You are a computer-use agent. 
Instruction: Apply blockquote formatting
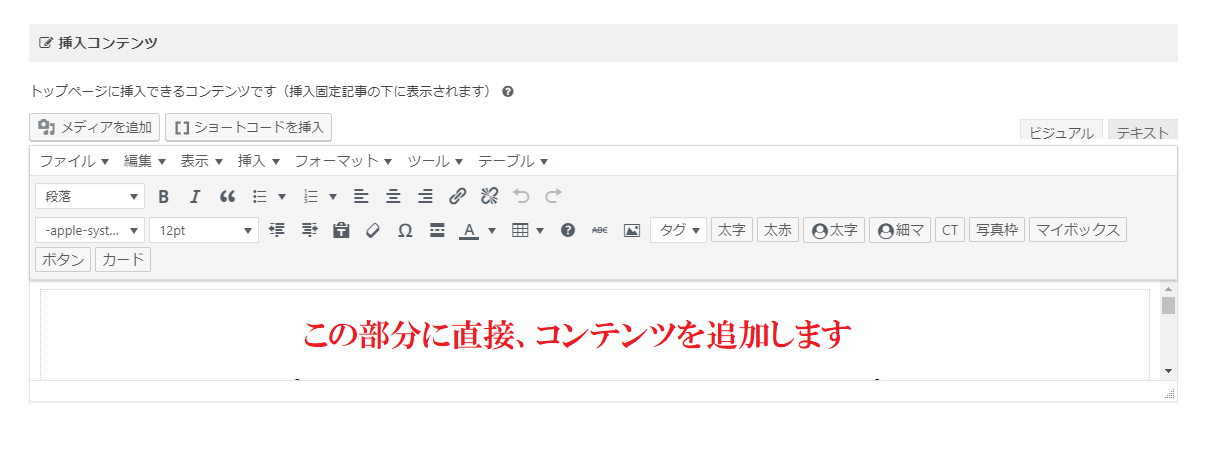(227, 196)
